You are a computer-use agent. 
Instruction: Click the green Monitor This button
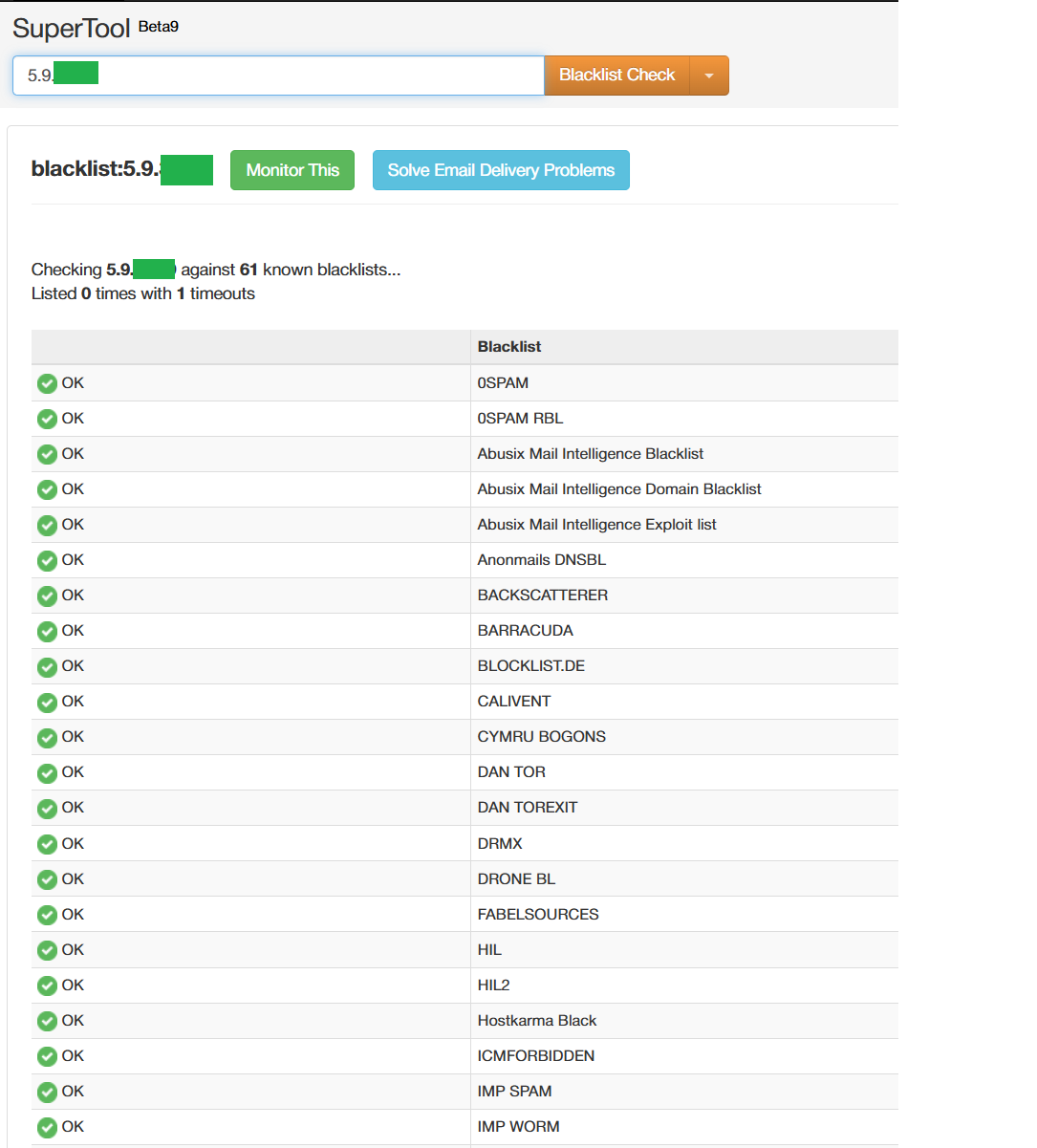[x=292, y=170]
